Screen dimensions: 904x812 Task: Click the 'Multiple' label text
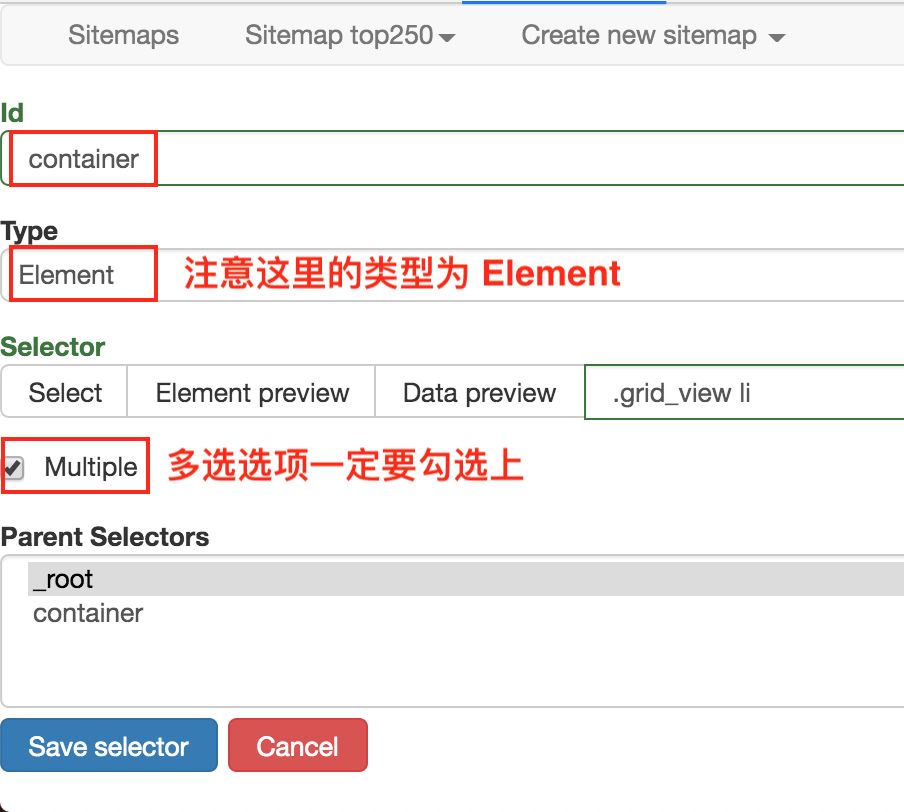(x=91, y=467)
